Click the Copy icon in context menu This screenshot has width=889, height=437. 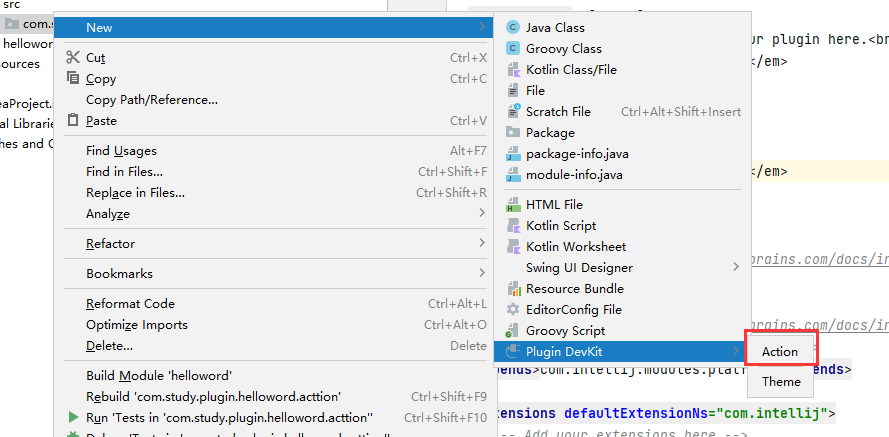73,78
